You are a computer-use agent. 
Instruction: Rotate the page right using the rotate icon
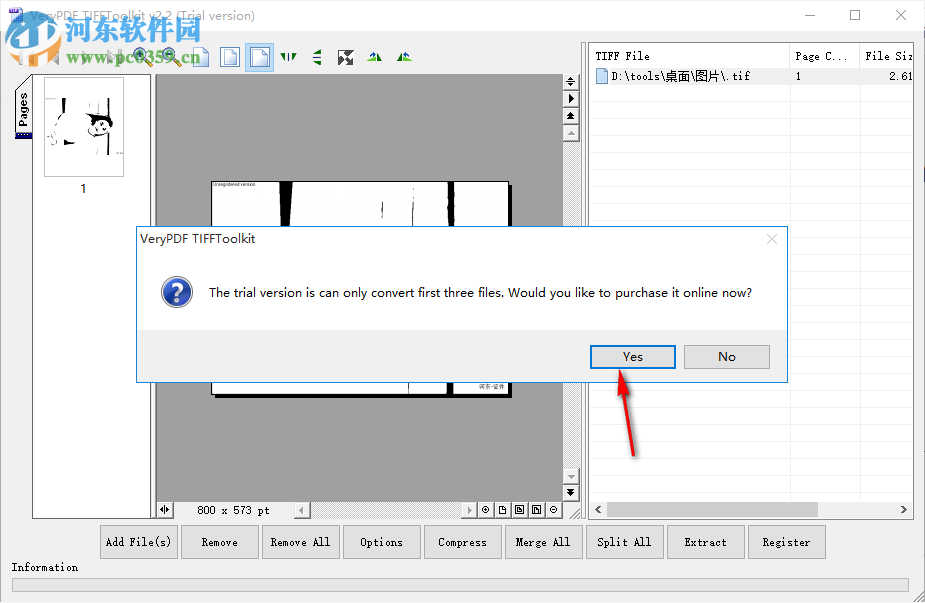[403, 57]
